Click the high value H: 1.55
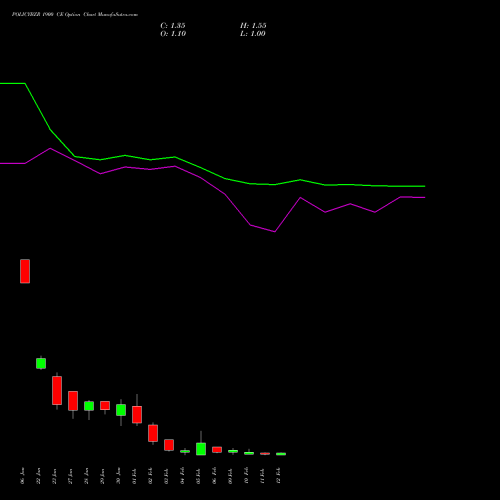The height and width of the screenshot is (500, 500). pyautogui.click(x=253, y=26)
